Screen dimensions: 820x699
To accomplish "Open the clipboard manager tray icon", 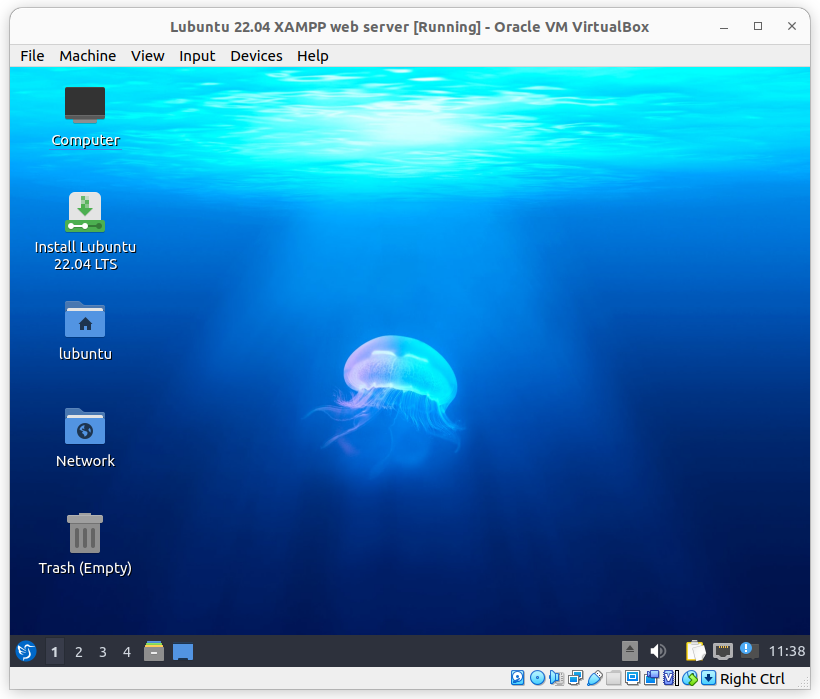I will pyautogui.click(x=695, y=652).
